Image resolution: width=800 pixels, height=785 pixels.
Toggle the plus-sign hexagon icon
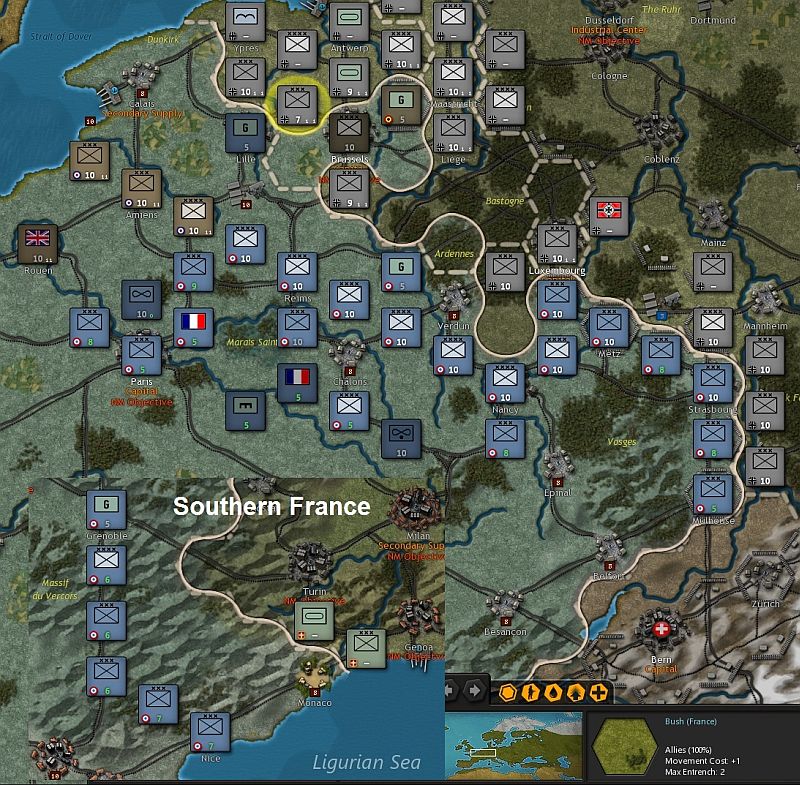[599, 692]
